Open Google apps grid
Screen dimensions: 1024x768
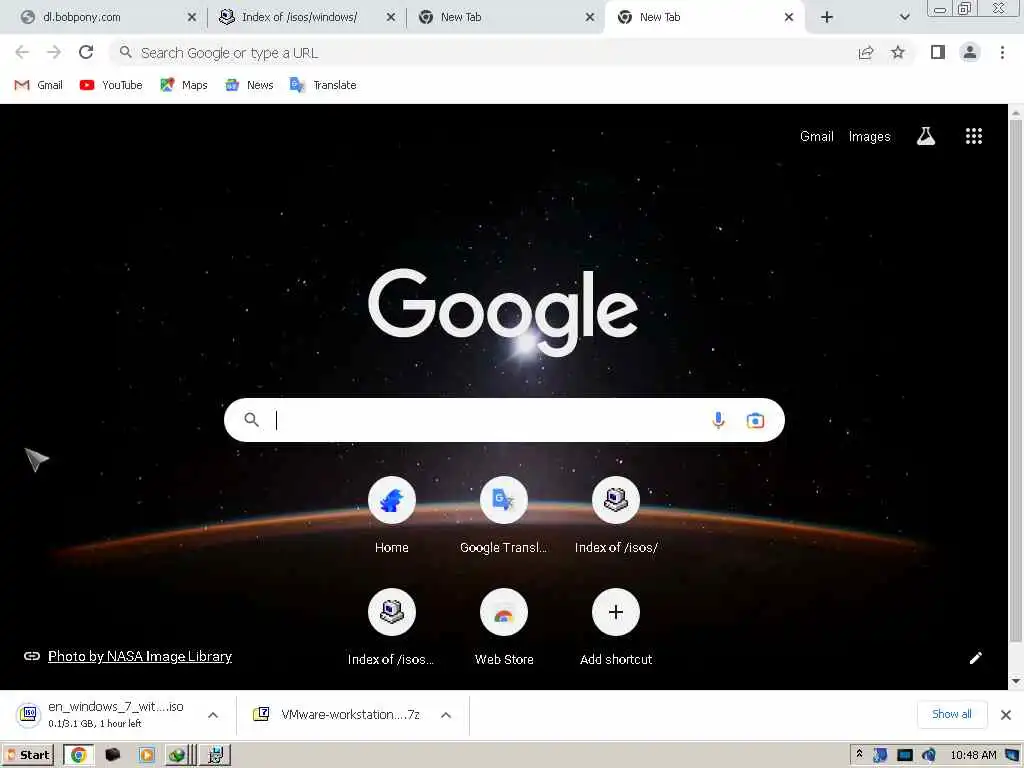(x=974, y=136)
